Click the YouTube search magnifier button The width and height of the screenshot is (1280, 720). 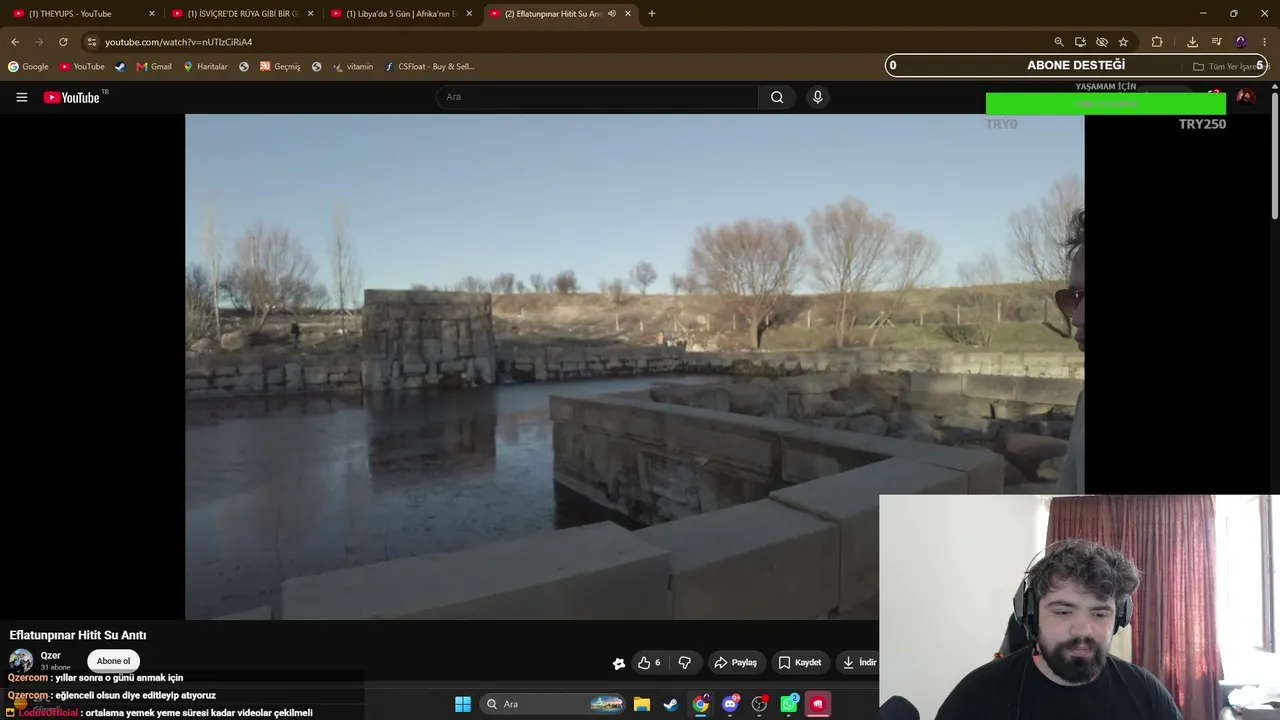(777, 97)
